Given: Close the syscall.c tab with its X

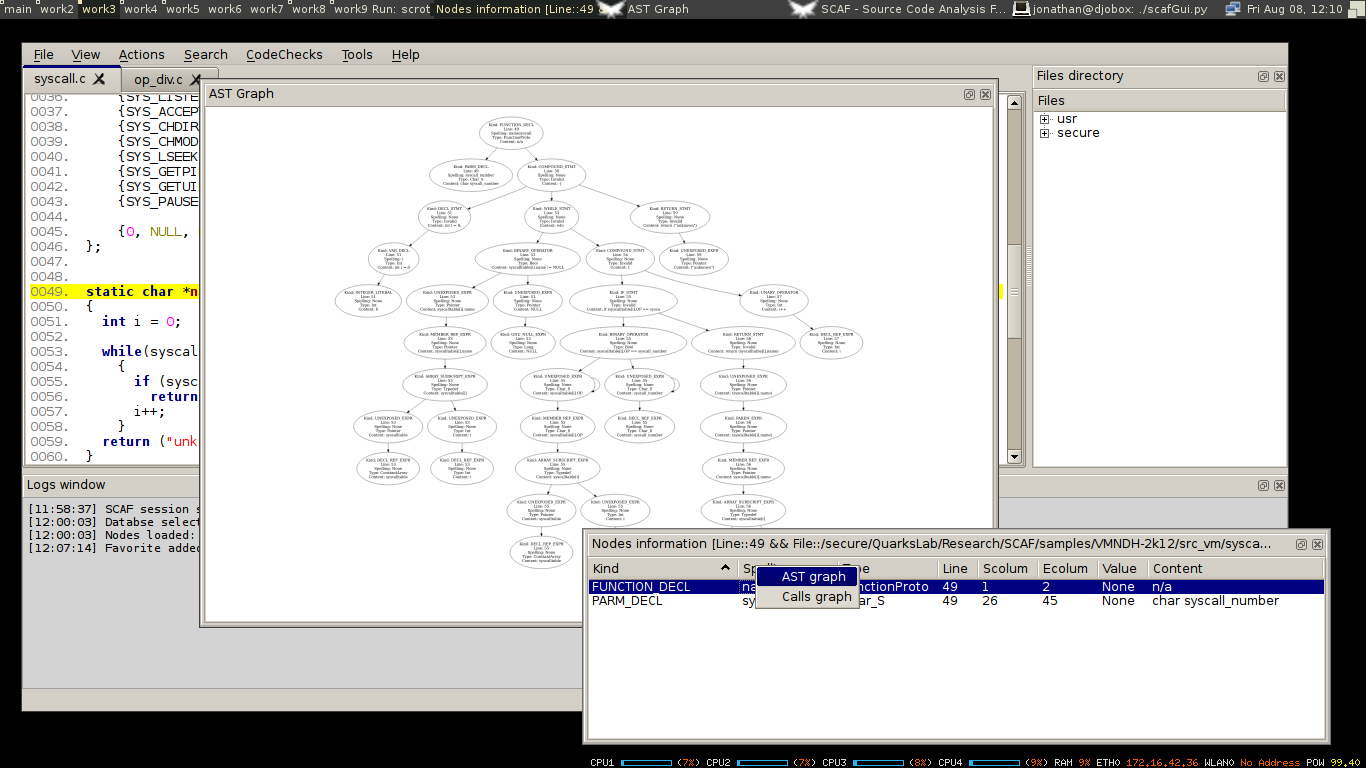Looking at the screenshot, I should [x=99, y=79].
